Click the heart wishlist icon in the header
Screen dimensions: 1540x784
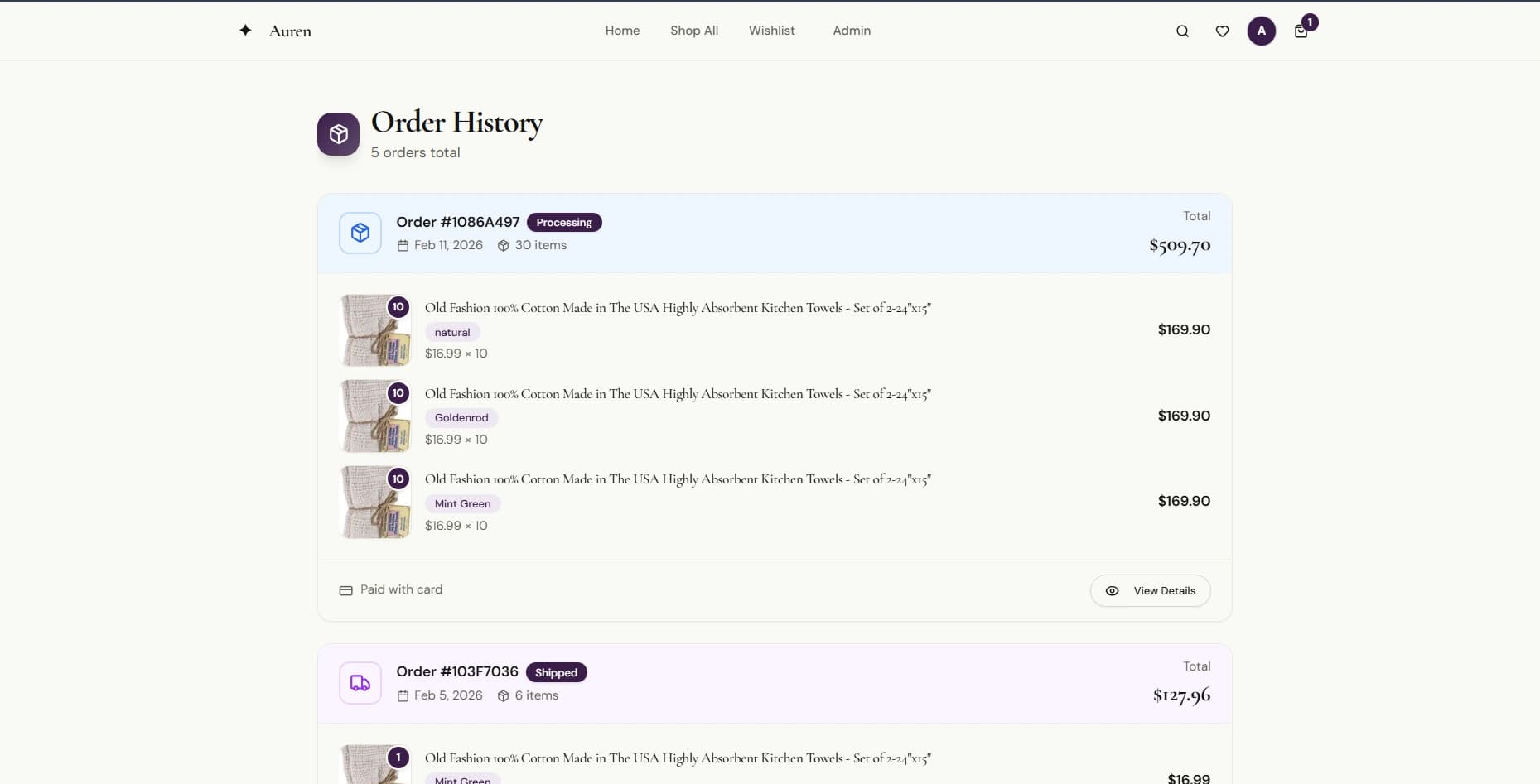click(1222, 31)
